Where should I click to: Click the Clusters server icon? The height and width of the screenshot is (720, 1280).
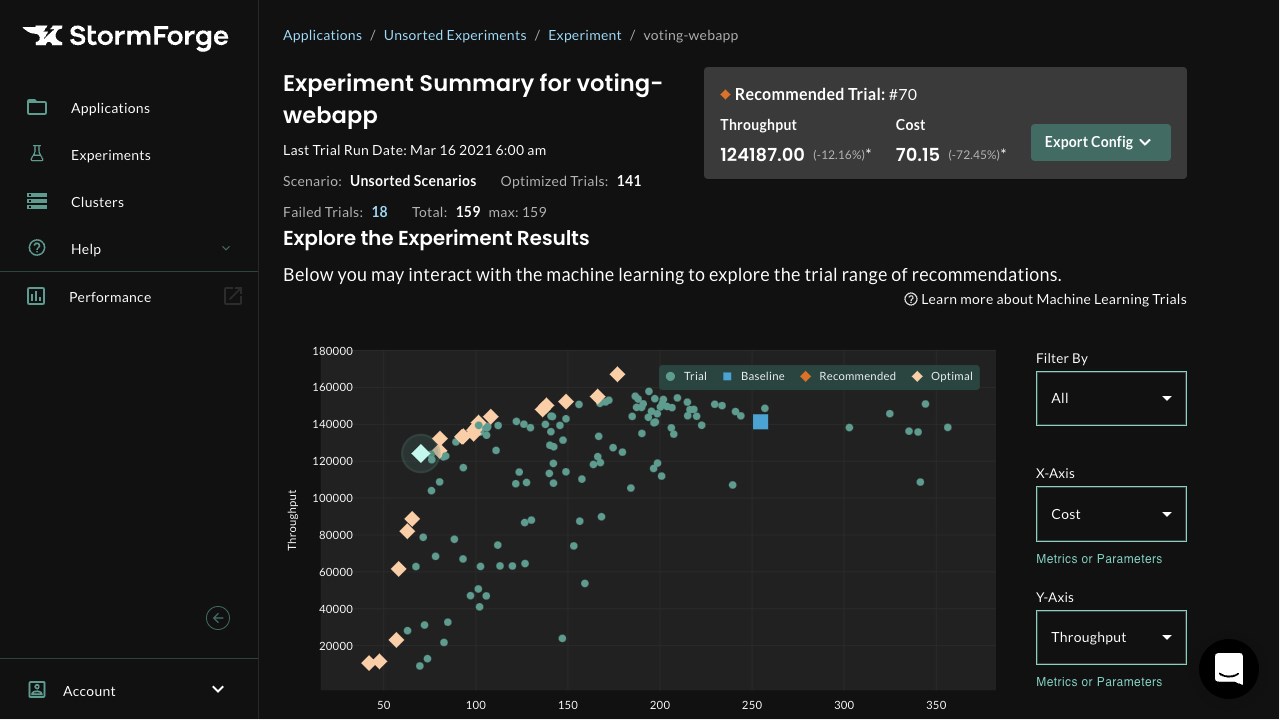coord(37,201)
